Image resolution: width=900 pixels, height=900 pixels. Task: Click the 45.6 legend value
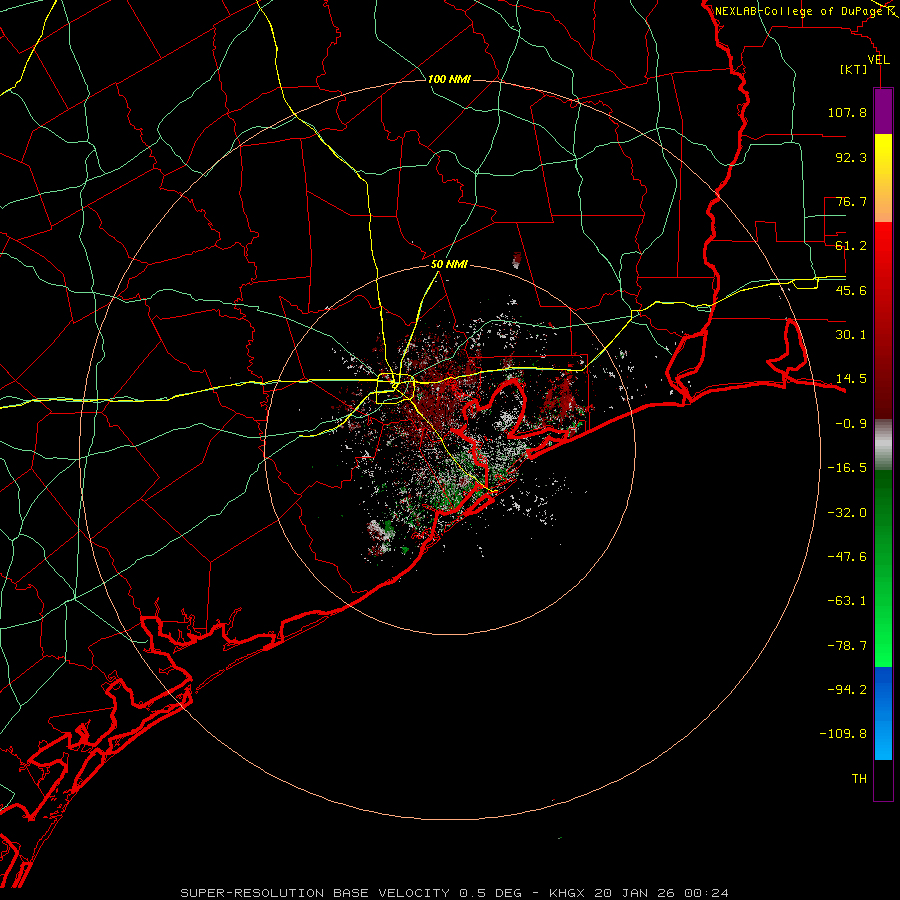851,290
